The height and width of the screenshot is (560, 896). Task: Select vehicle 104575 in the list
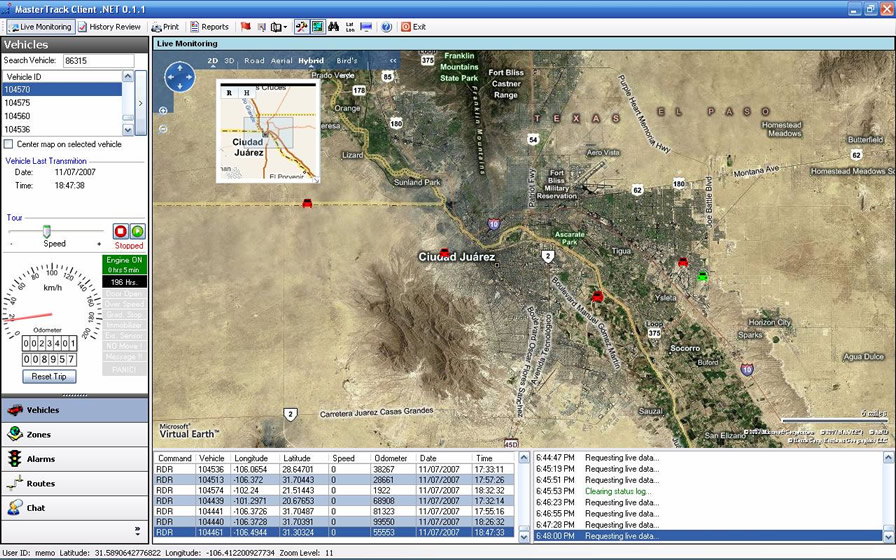coord(62,103)
